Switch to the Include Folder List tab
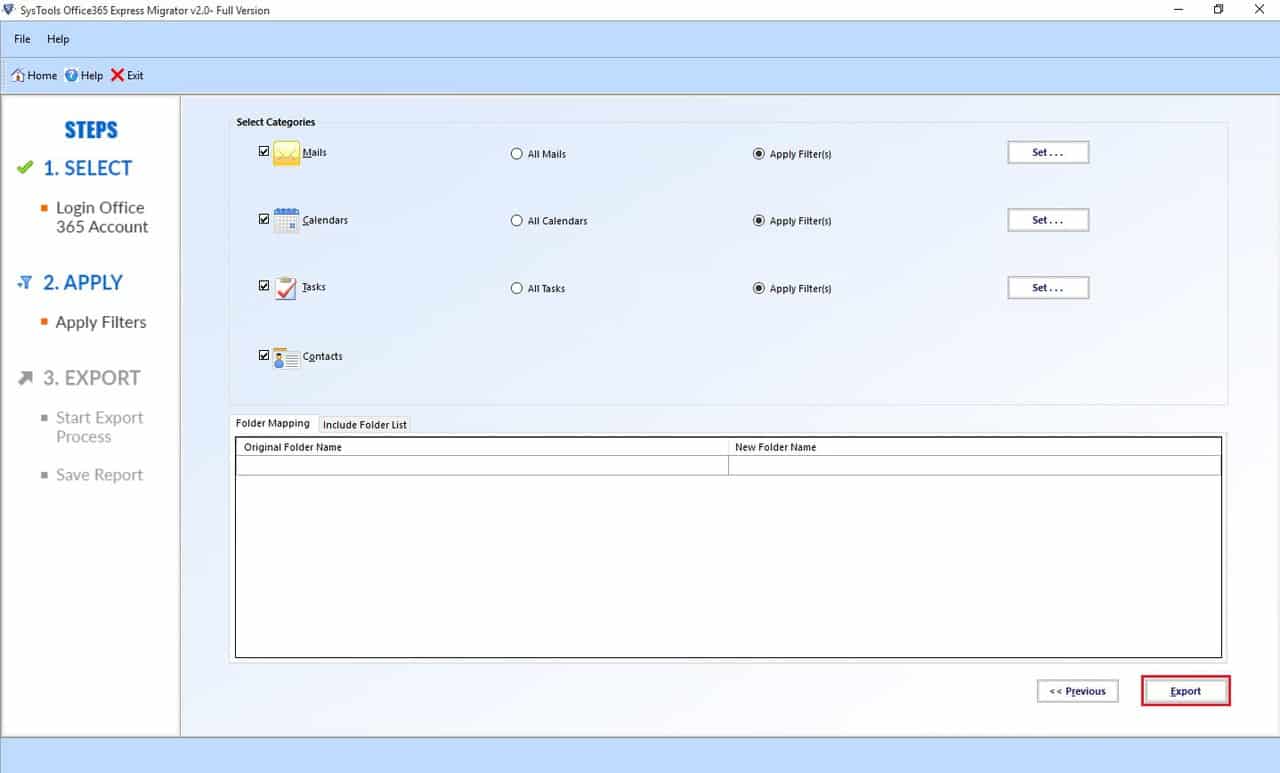Viewport: 1280px width, 773px height. 365,424
